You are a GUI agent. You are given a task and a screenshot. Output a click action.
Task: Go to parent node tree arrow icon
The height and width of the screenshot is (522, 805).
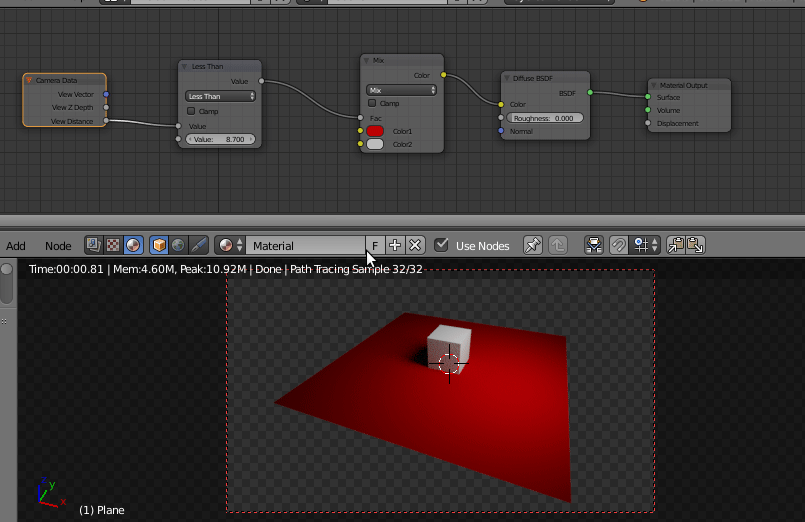(x=558, y=245)
